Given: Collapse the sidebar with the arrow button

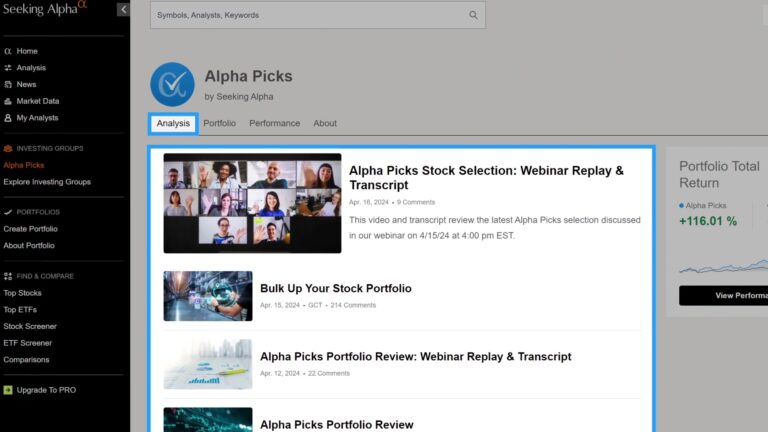Looking at the screenshot, I should pyautogui.click(x=123, y=9).
